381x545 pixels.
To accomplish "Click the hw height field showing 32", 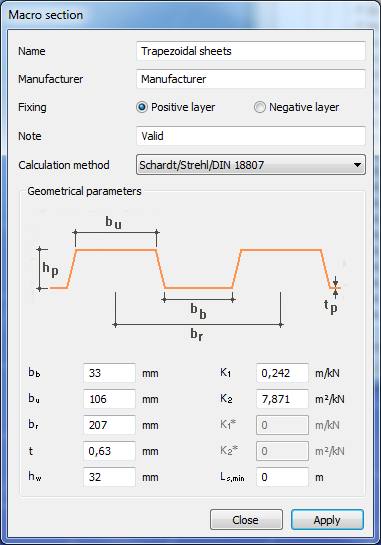I will 109,477.
